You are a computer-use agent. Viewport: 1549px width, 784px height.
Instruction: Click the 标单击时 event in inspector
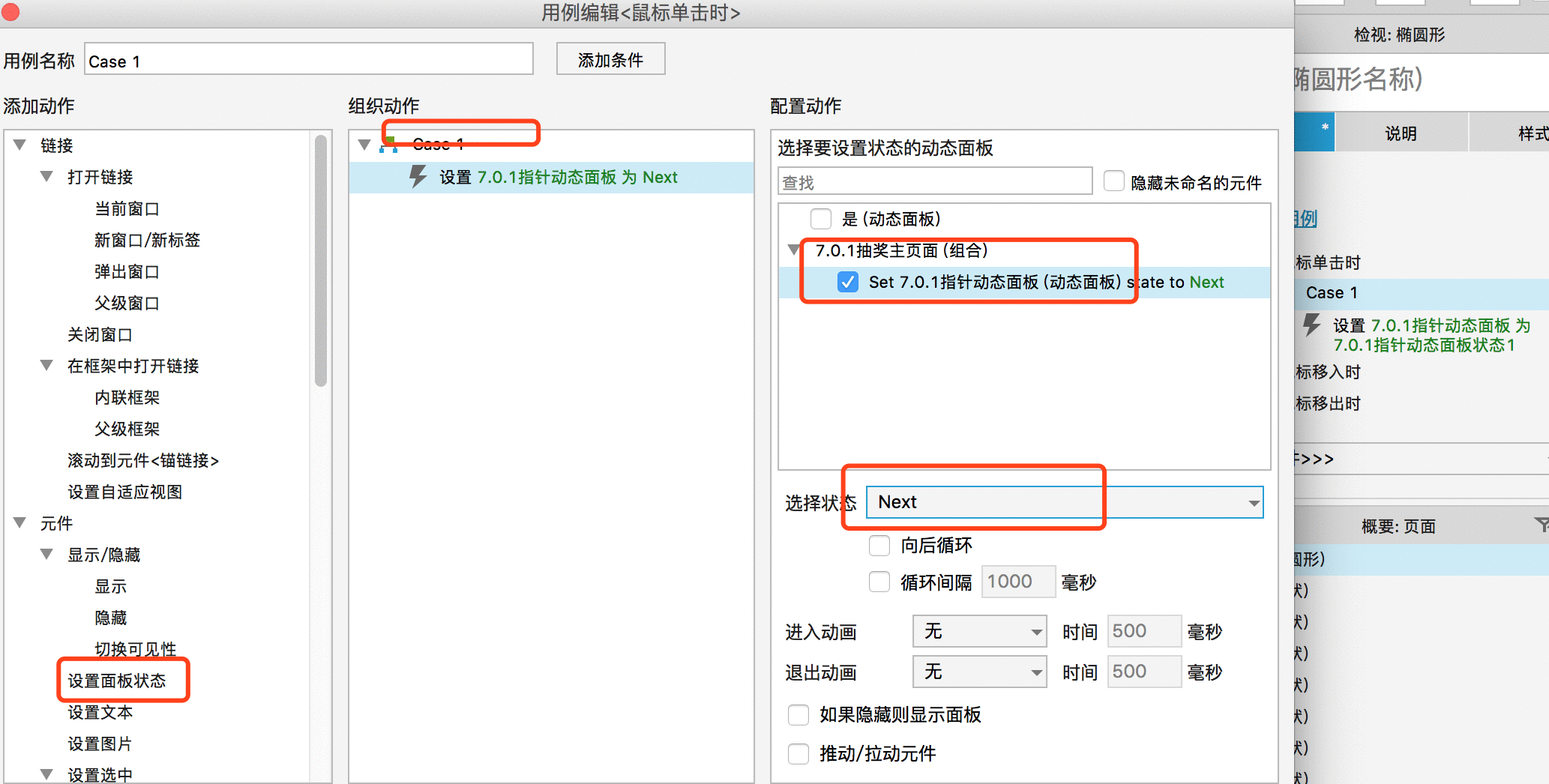tap(1327, 262)
